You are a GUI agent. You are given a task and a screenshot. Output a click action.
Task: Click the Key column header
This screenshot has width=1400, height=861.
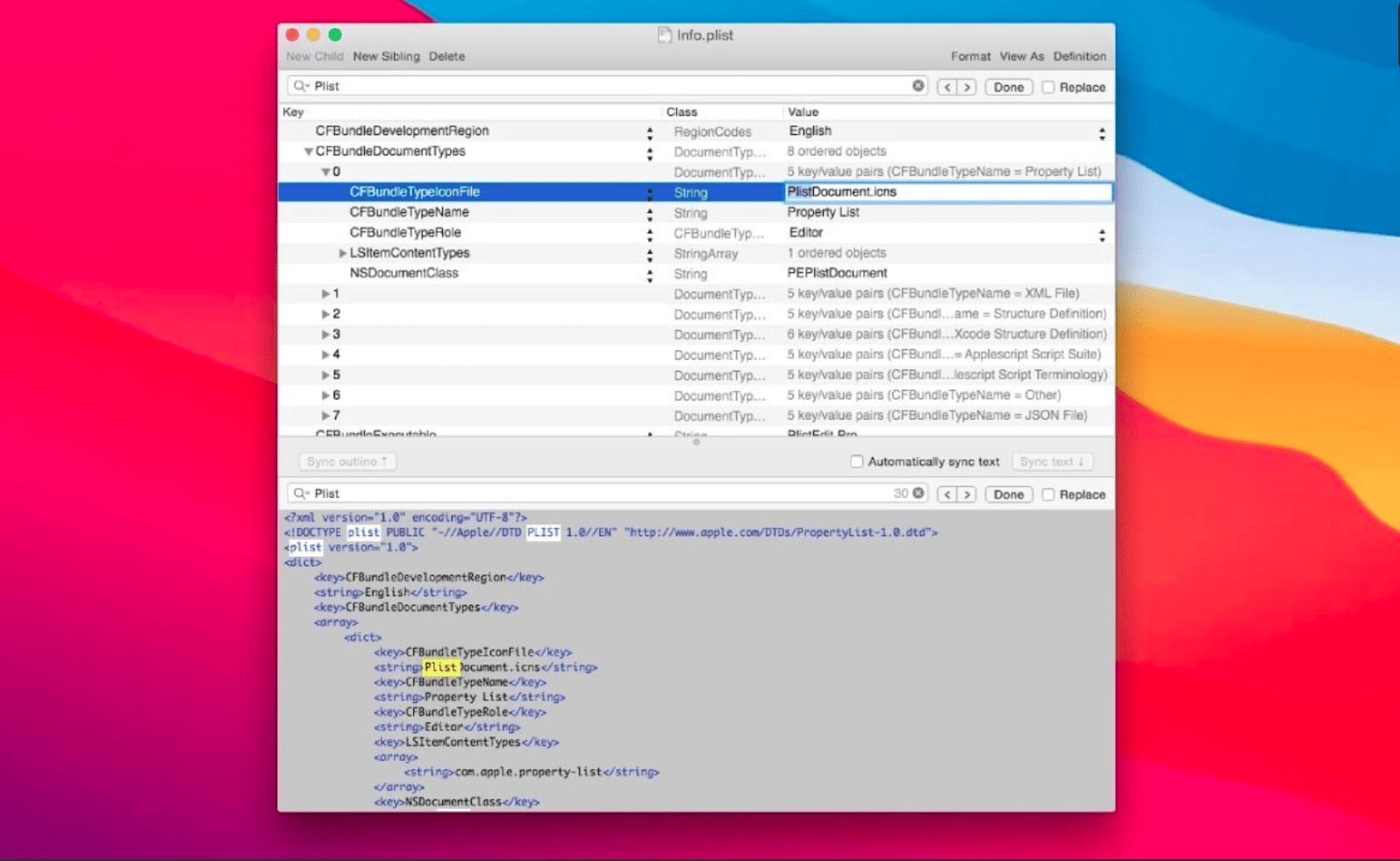[x=293, y=112]
